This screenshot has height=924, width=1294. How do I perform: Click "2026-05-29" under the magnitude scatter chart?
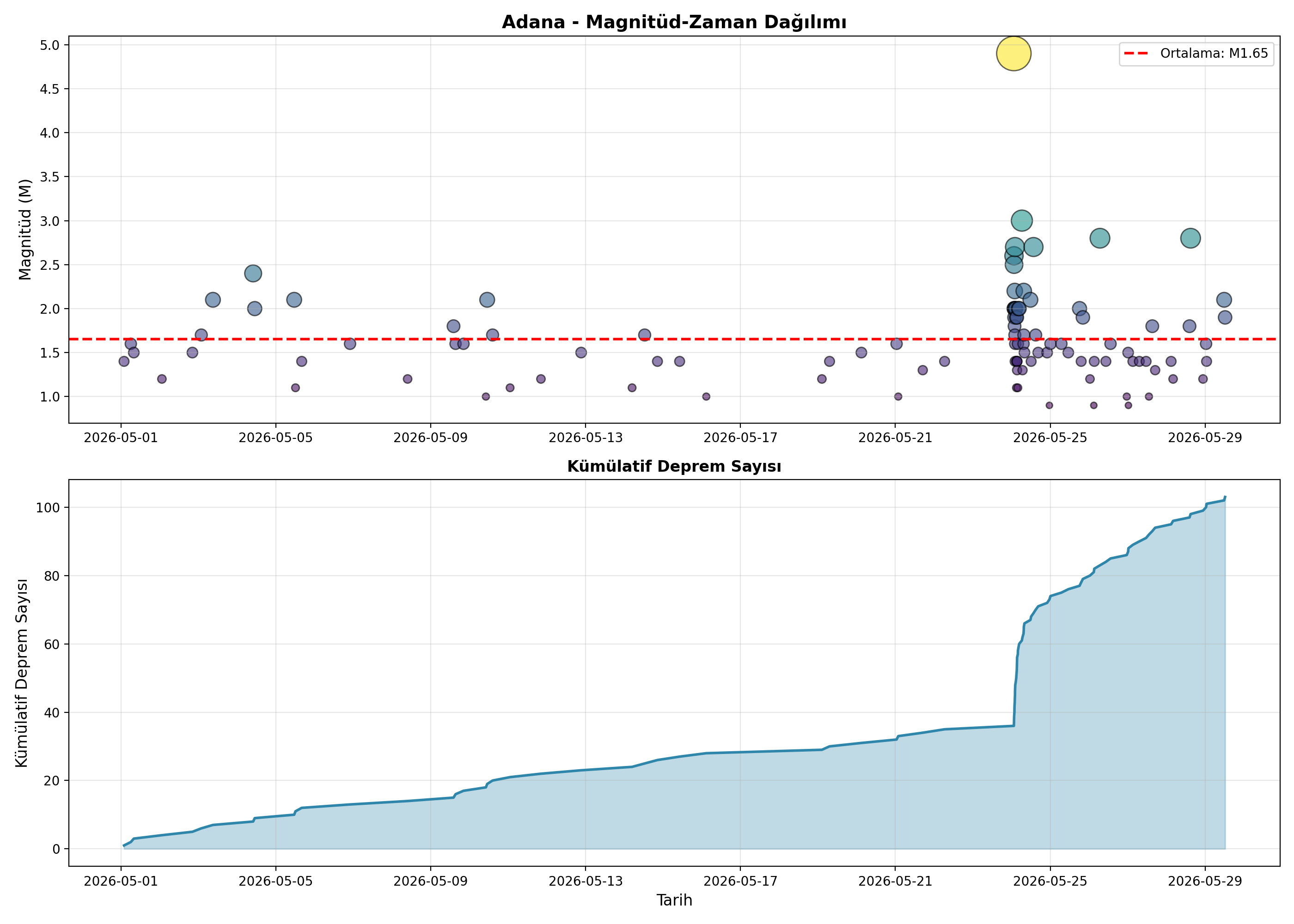pos(1205,438)
